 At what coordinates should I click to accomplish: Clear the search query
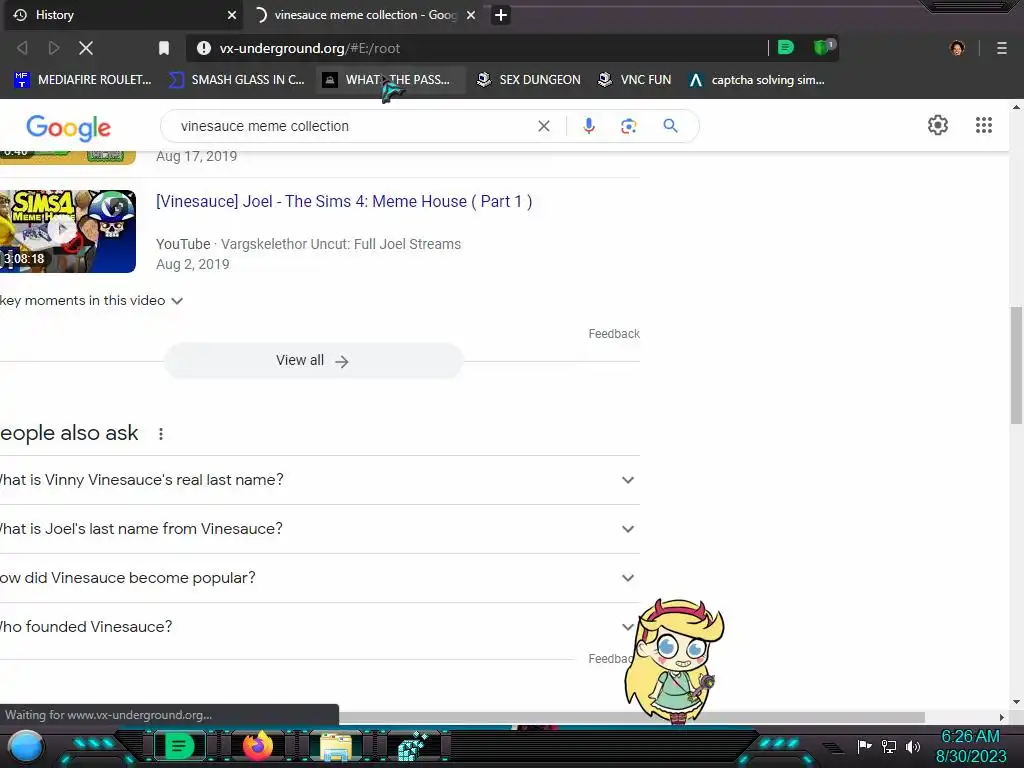coord(543,126)
